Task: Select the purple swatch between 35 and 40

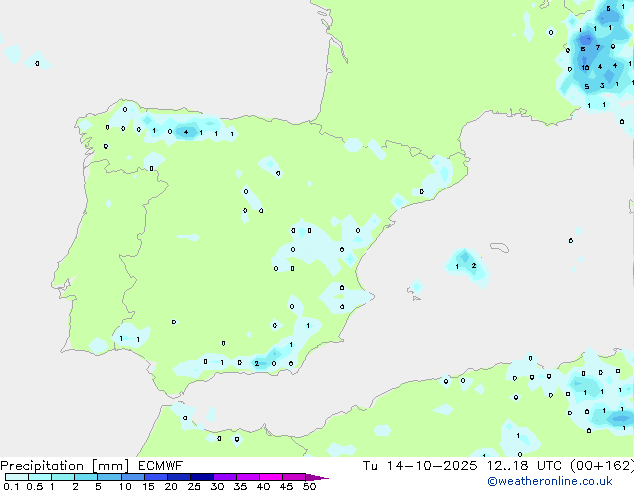Action: coord(251,478)
